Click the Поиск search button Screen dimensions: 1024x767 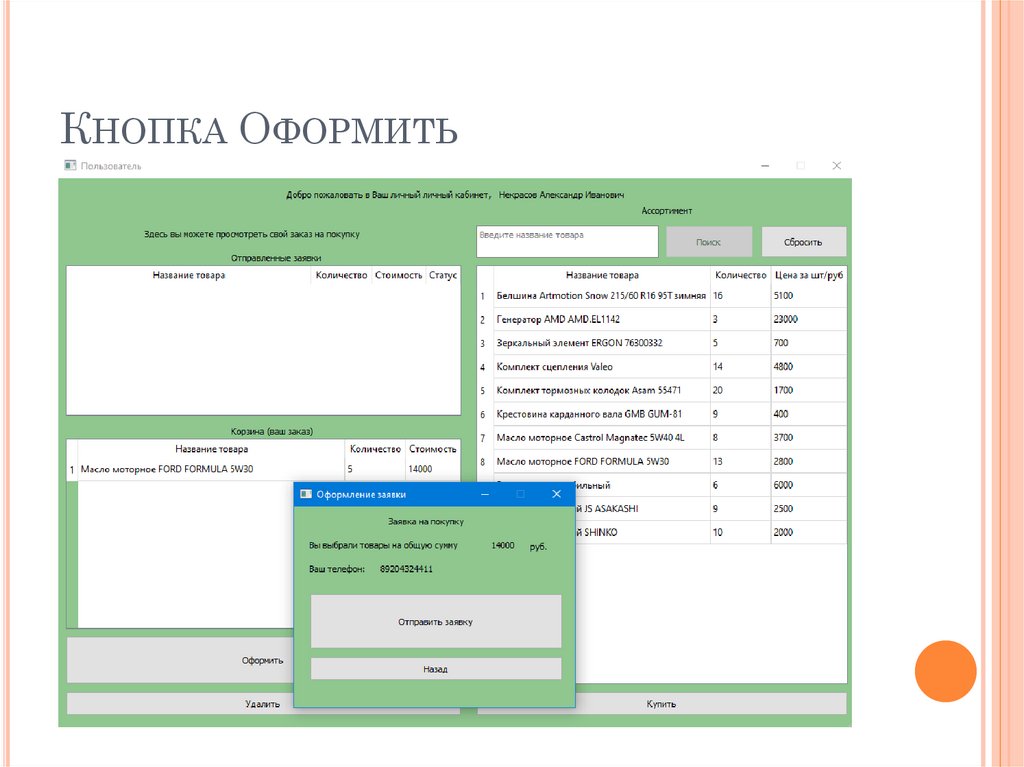pos(708,242)
